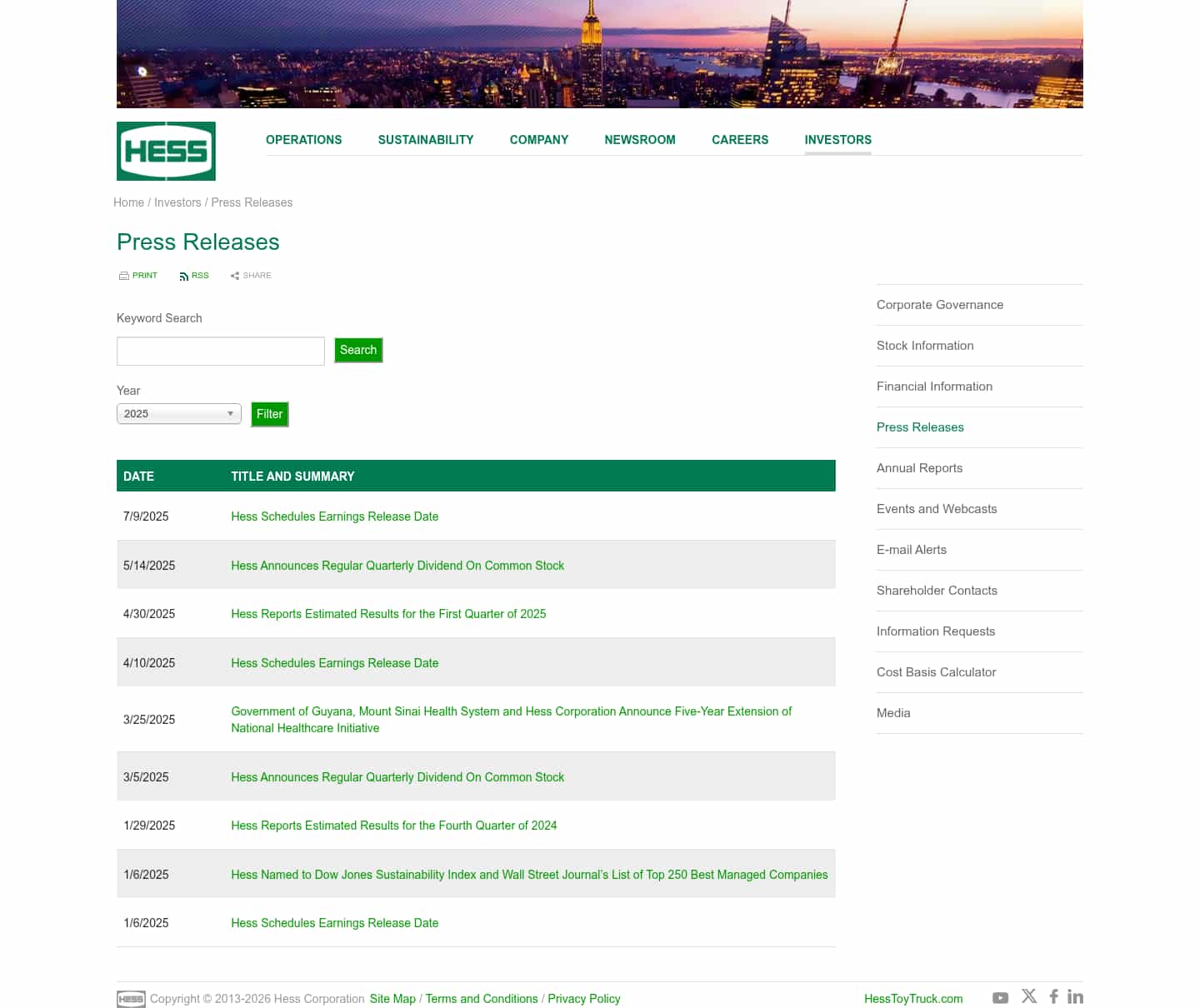Image resolution: width=1200 pixels, height=1008 pixels.
Task: Click the X social media icon
Action: tap(1029, 996)
